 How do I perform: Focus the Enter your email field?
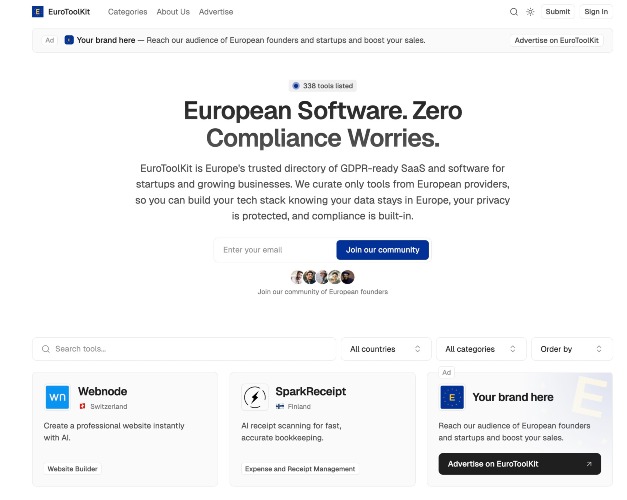click(x=274, y=249)
